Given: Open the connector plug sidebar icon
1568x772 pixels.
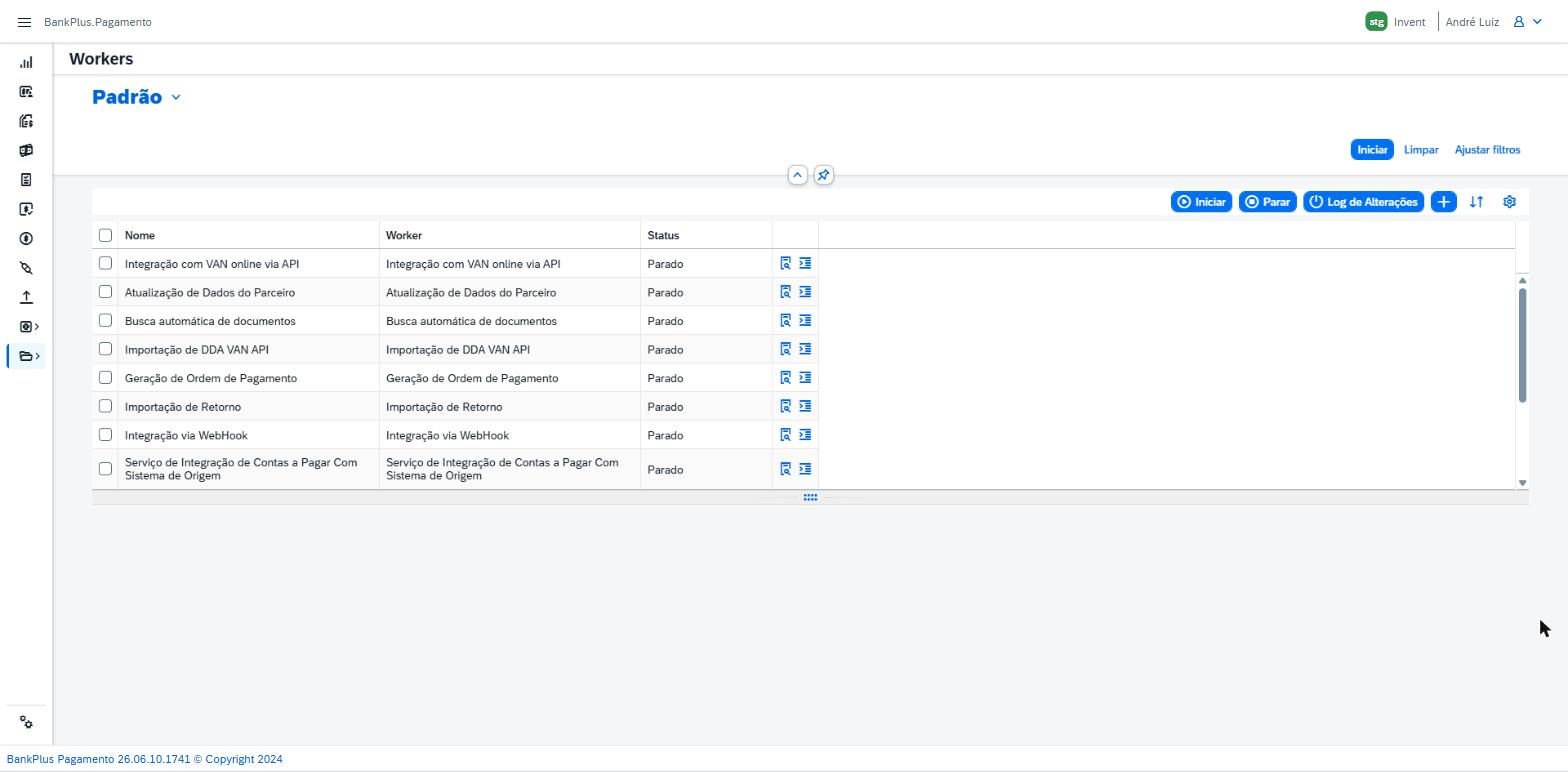Looking at the screenshot, I should click(x=26, y=268).
